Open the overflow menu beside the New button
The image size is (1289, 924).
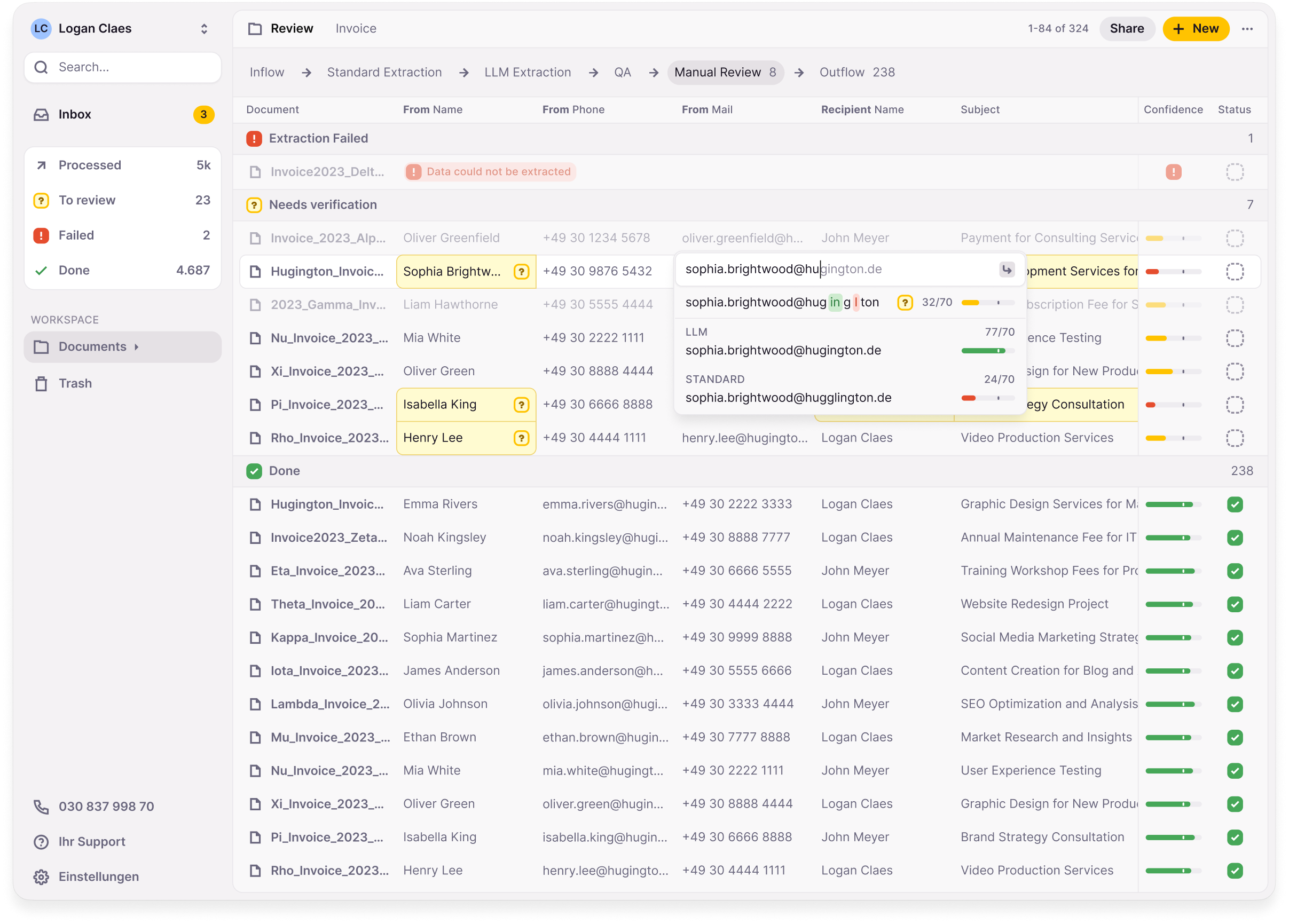[1248, 28]
